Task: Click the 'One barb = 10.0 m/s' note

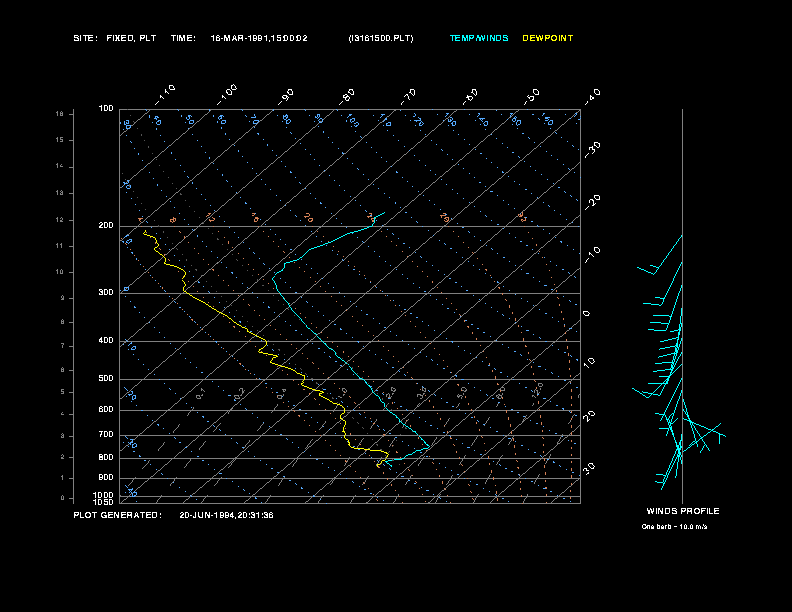Action: [674, 527]
